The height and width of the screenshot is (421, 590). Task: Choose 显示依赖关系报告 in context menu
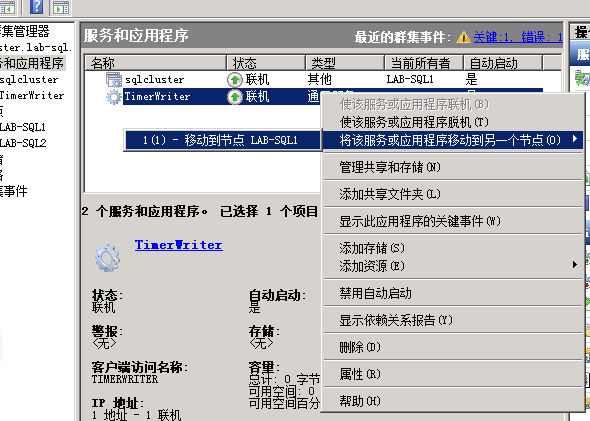(x=396, y=320)
